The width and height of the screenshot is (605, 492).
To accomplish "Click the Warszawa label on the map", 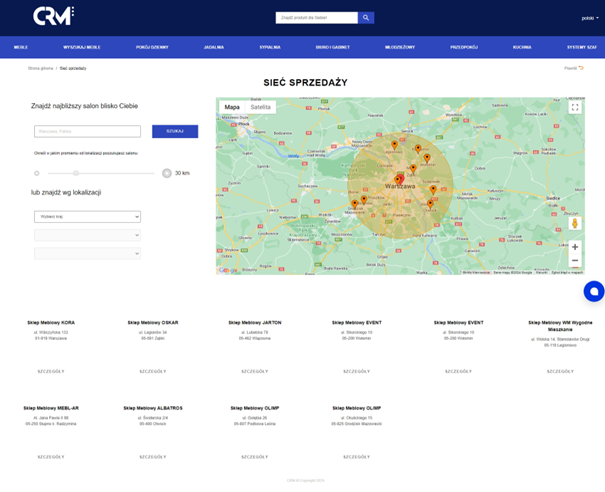I will point(400,186).
